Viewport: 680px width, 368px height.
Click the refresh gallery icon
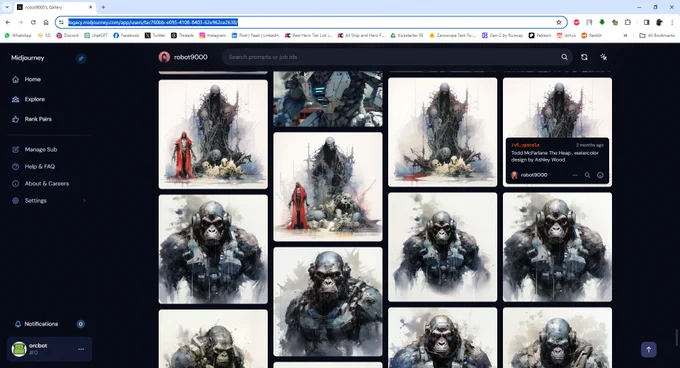pos(584,57)
